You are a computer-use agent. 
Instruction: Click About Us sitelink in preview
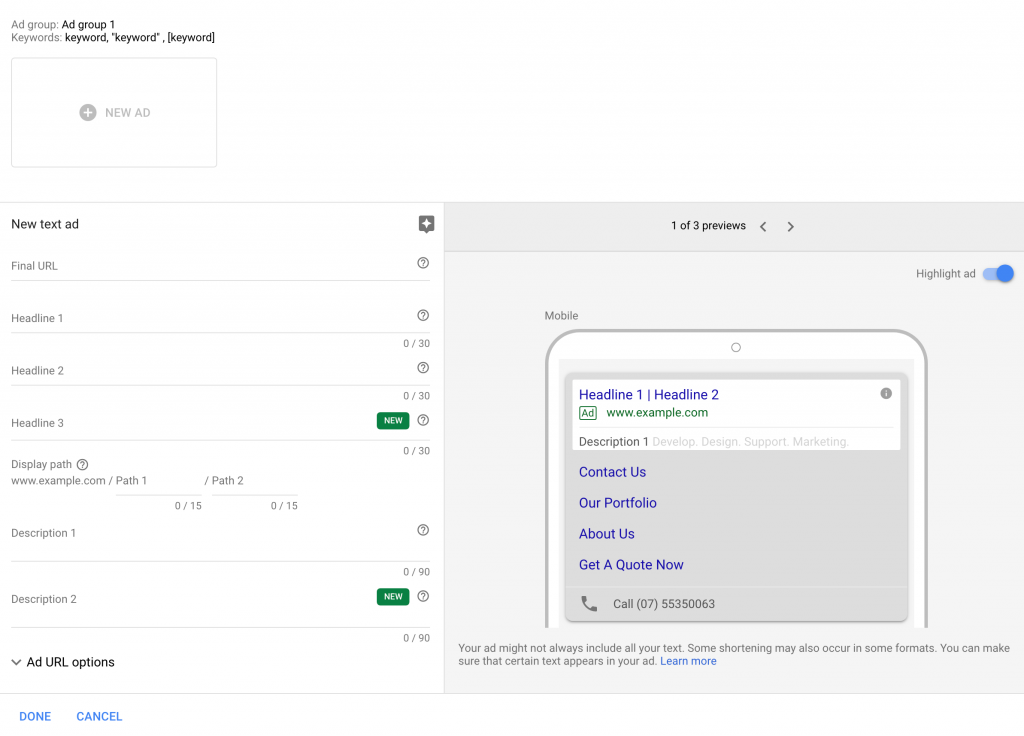click(607, 534)
